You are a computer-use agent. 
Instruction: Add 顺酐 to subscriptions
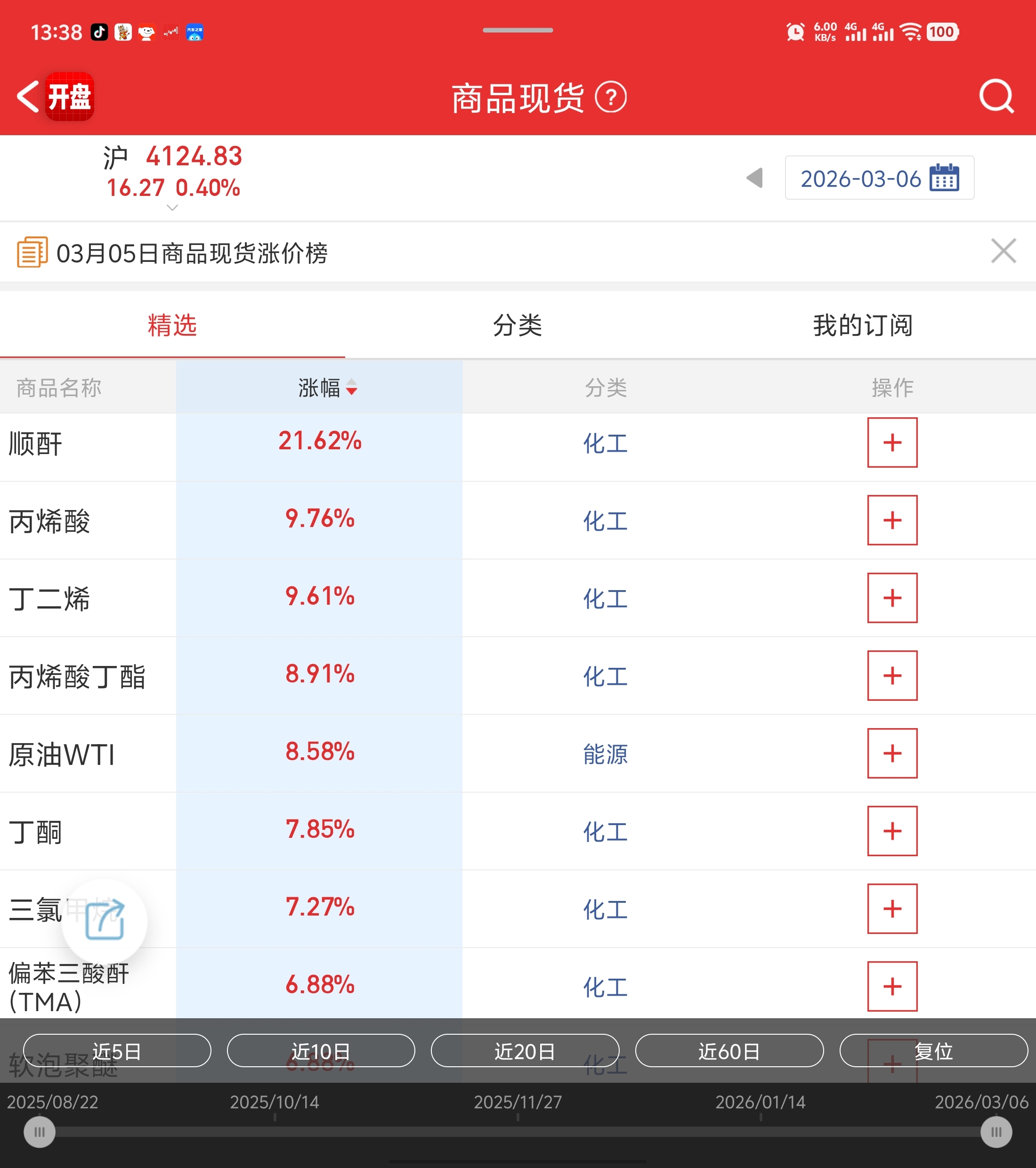tap(891, 442)
